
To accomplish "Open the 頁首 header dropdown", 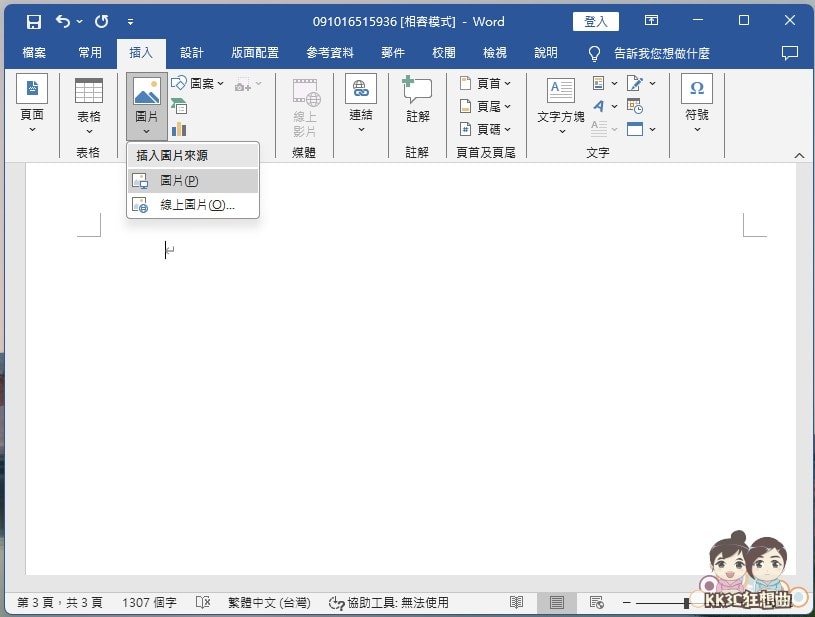I will coord(485,83).
